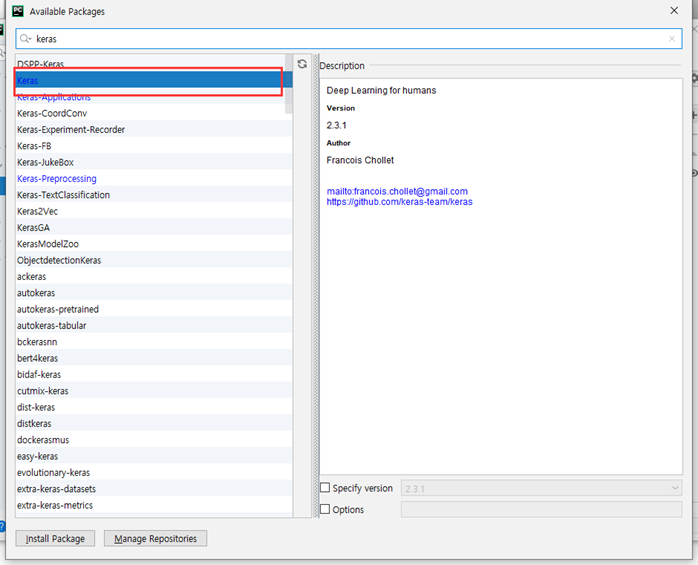The image size is (698, 565).
Task: Select the KerasGA package
Action: [154, 228]
